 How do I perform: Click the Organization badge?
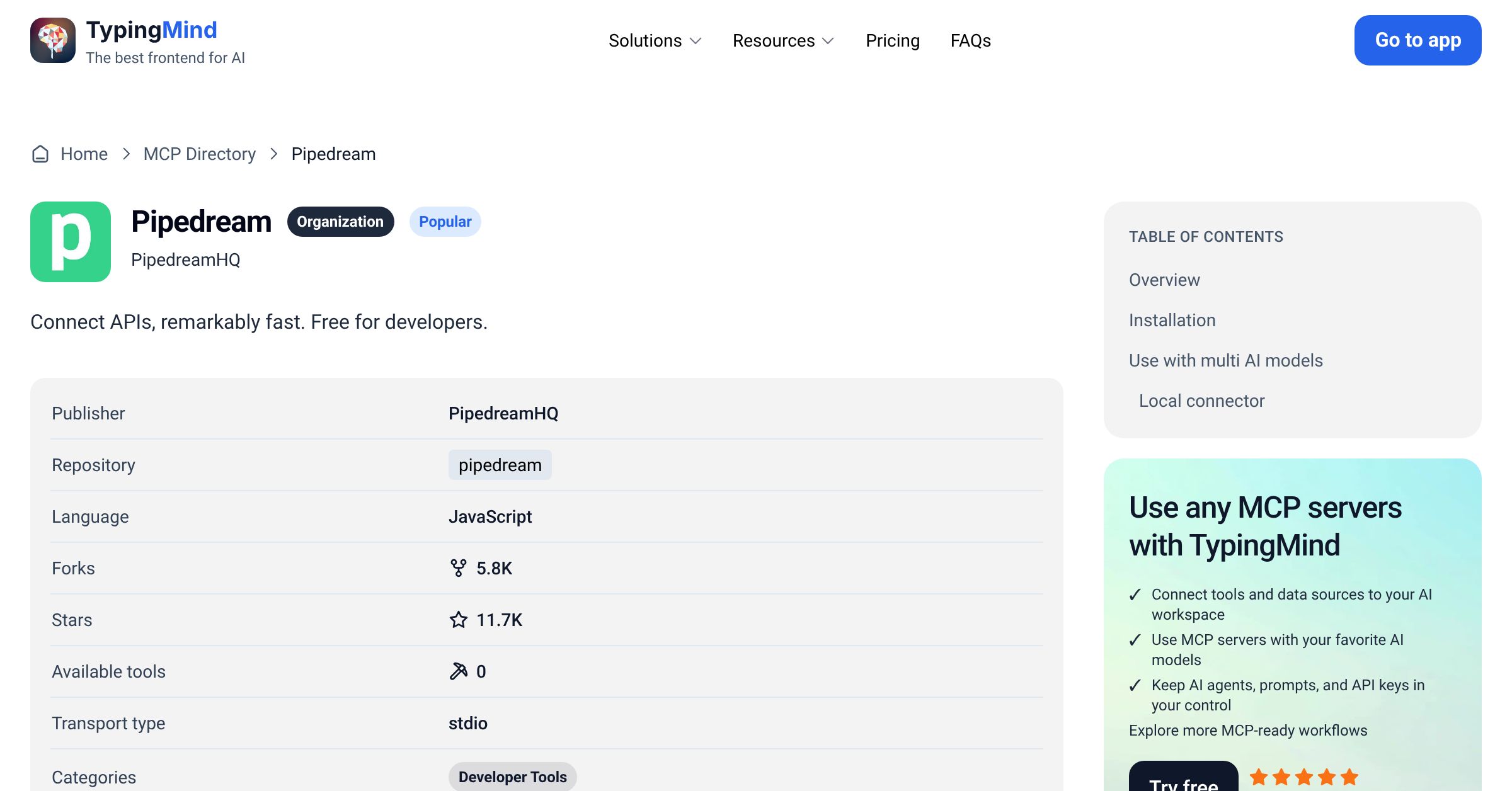(340, 222)
